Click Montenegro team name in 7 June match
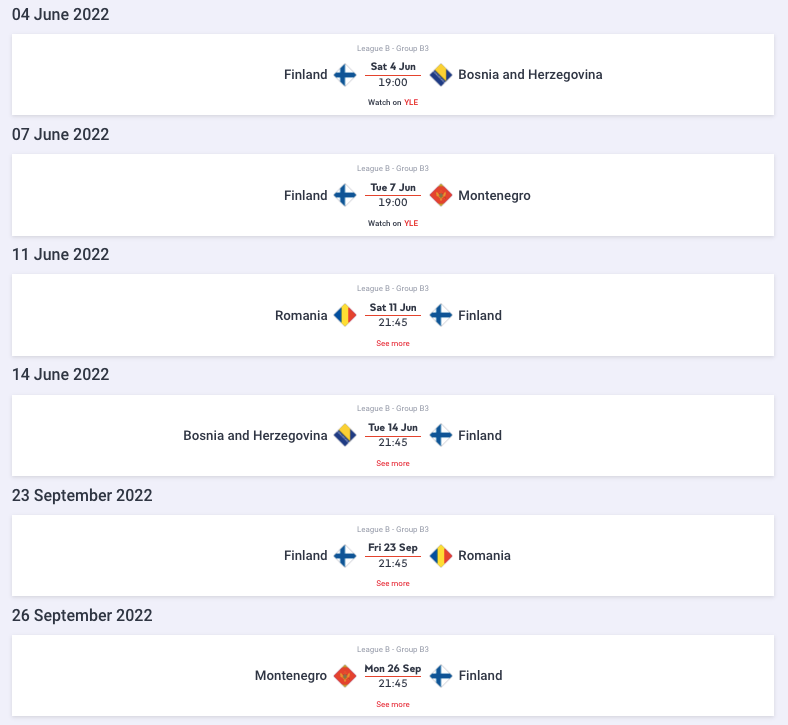The height and width of the screenshot is (725, 788). [x=494, y=195]
